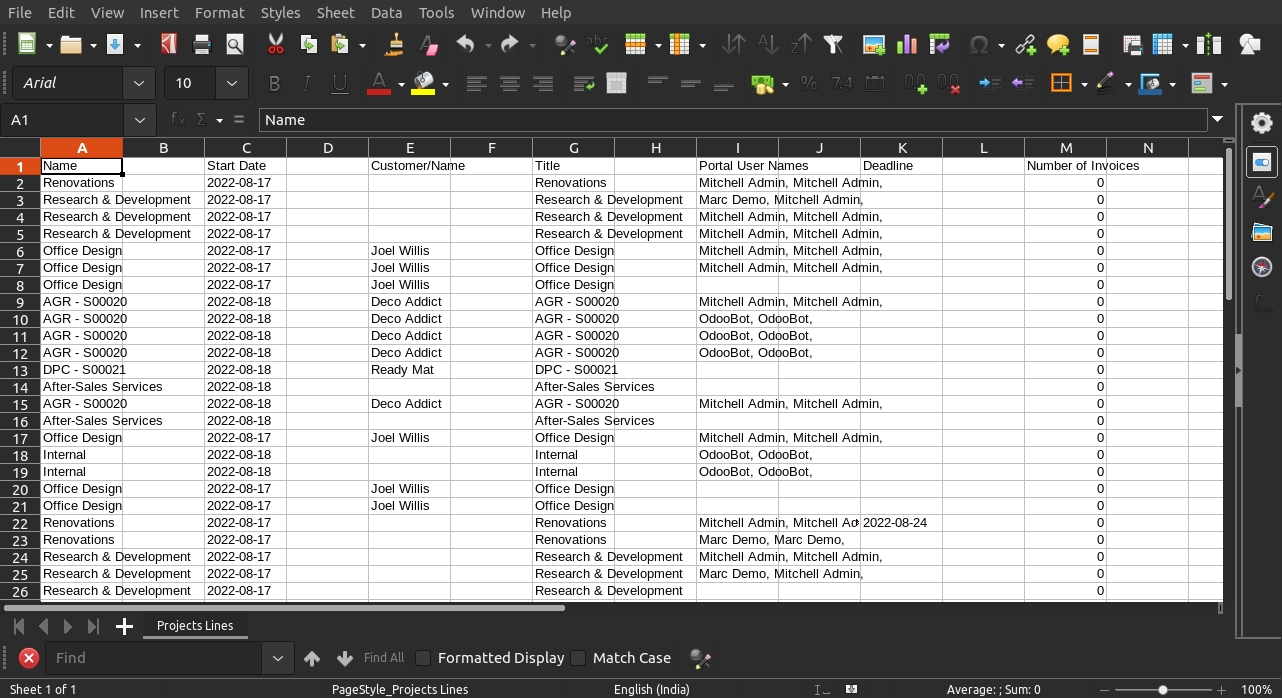Click Freeze Rows and Columns icon
The width and height of the screenshot is (1282, 698).
pos(1162,44)
